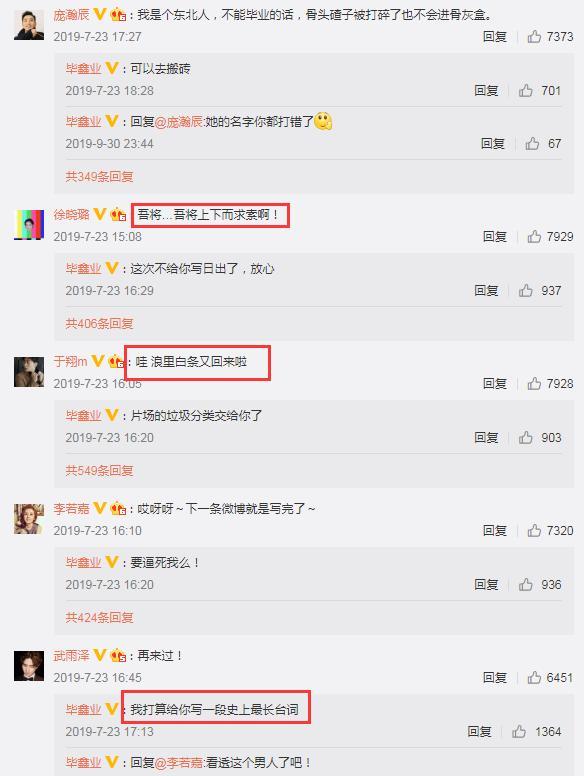Reply to 李若嘉's comment
Viewport: 584px width, 776px height.
tap(495, 531)
